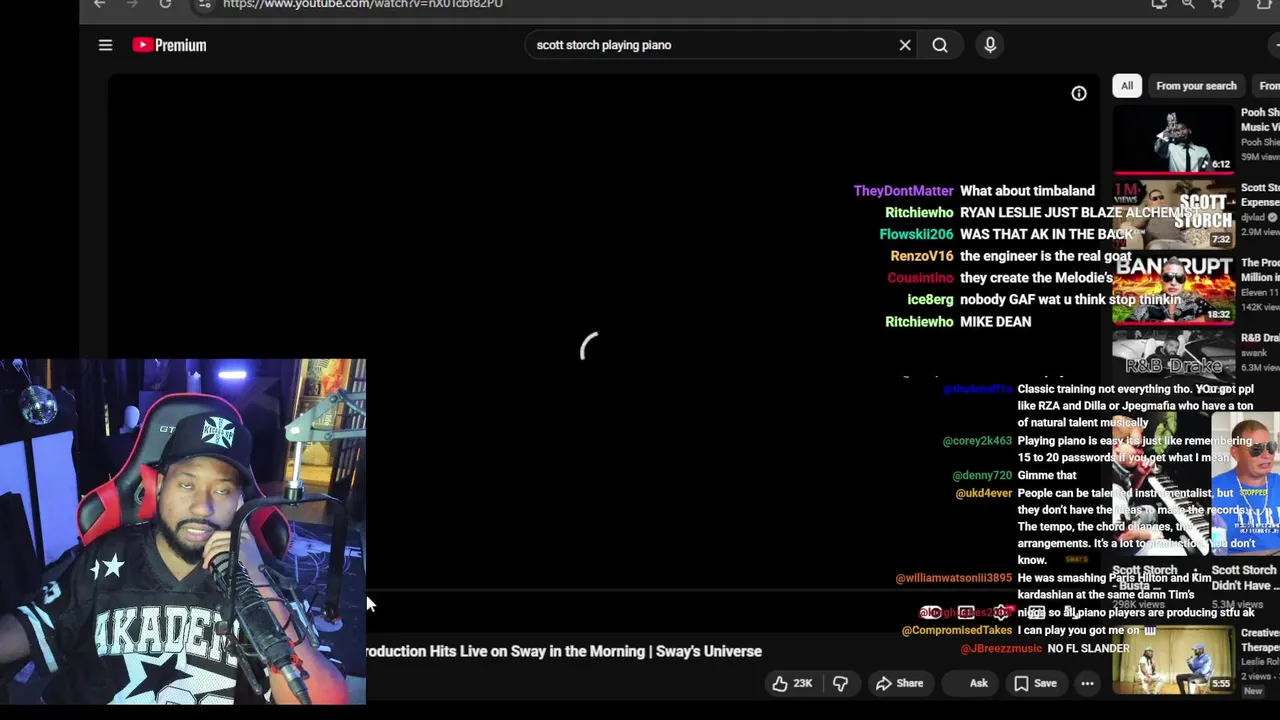This screenshot has width=1280, height=720.
Task: Bookmark this page with the star icon
Action: click(x=1218, y=5)
